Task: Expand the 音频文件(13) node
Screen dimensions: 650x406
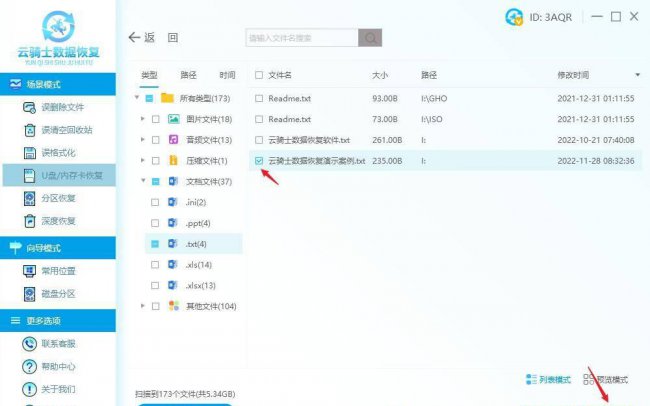Action: pyautogui.click(x=142, y=140)
